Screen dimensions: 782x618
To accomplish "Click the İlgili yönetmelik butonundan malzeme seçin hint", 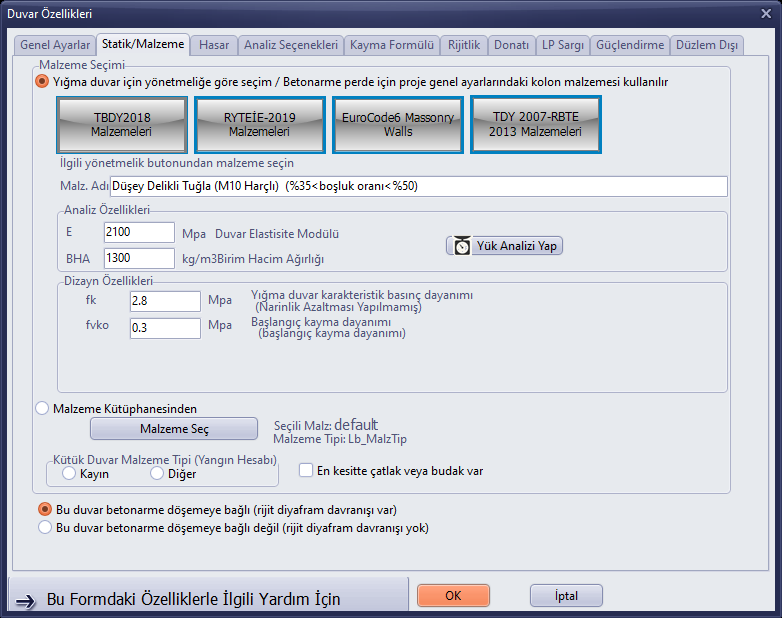I will (x=177, y=163).
